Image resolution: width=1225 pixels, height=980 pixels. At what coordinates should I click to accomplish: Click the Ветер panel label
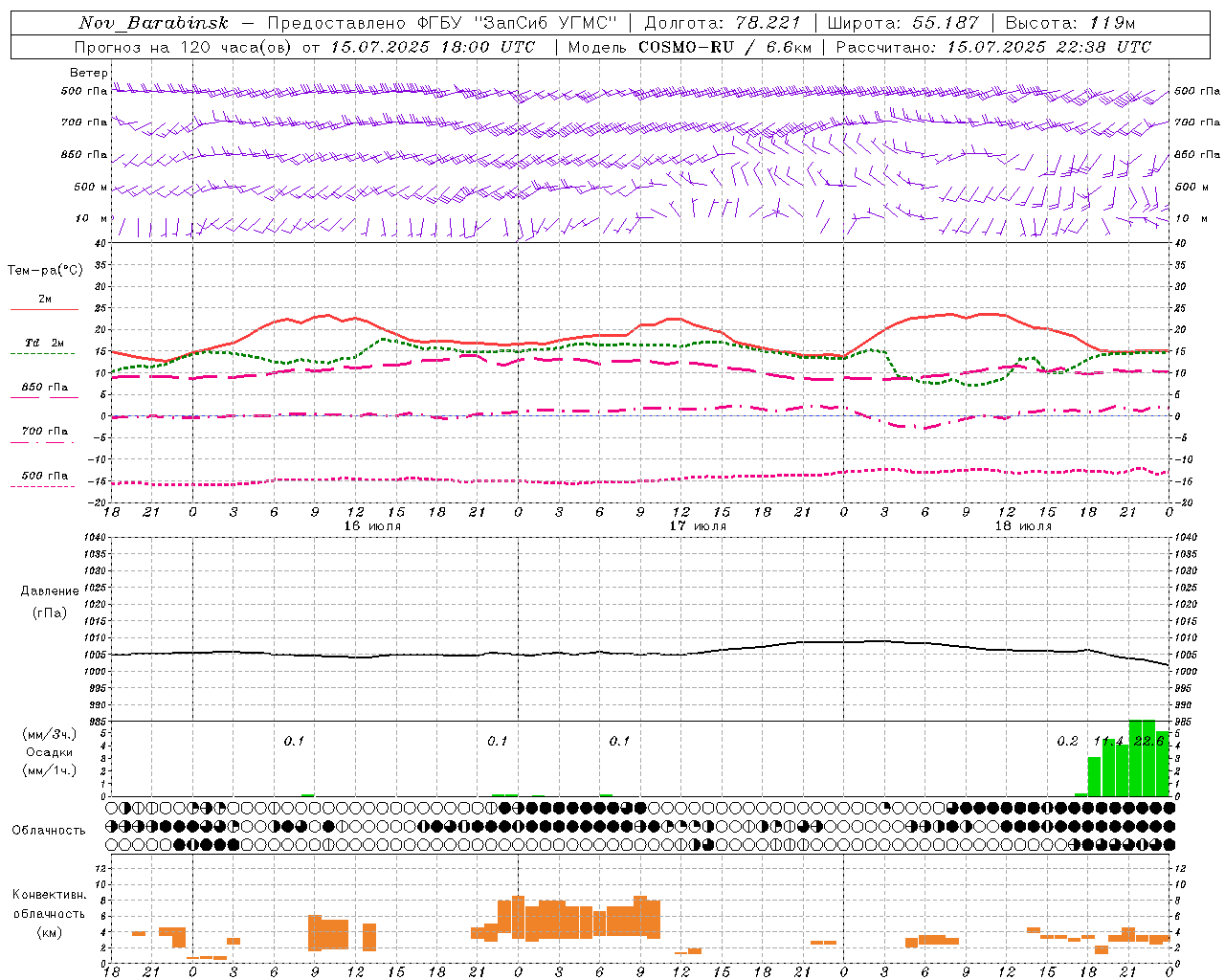pyautogui.click(x=89, y=73)
